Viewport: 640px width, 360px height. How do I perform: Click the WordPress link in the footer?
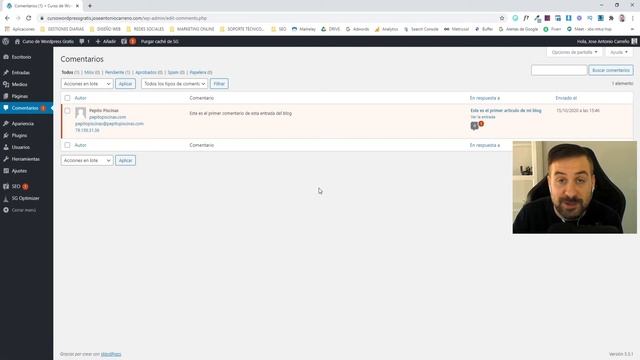(111, 354)
